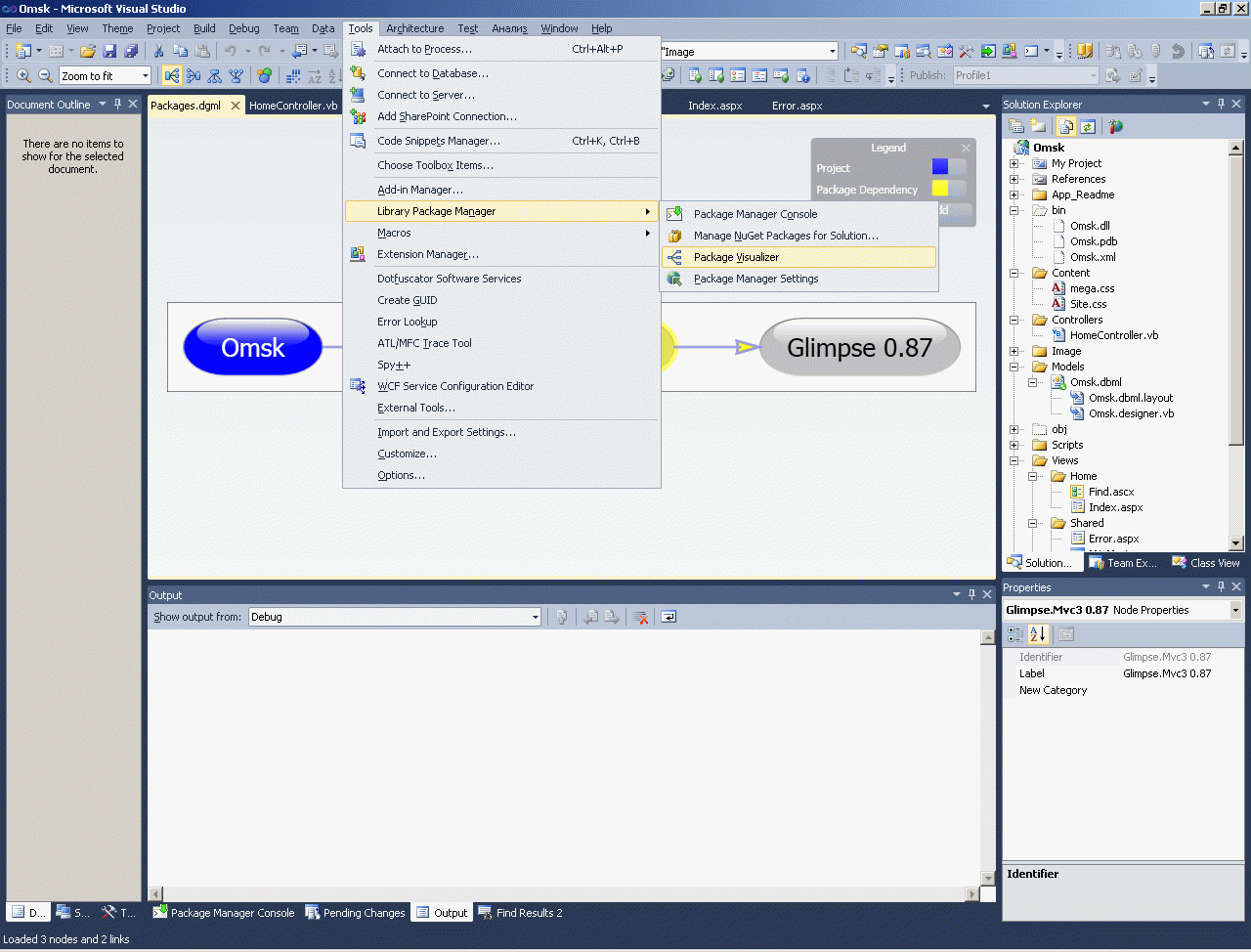Open Extension Manager from the Tools menu
This screenshot has height=952, width=1251.
pyautogui.click(x=501, y=254)
